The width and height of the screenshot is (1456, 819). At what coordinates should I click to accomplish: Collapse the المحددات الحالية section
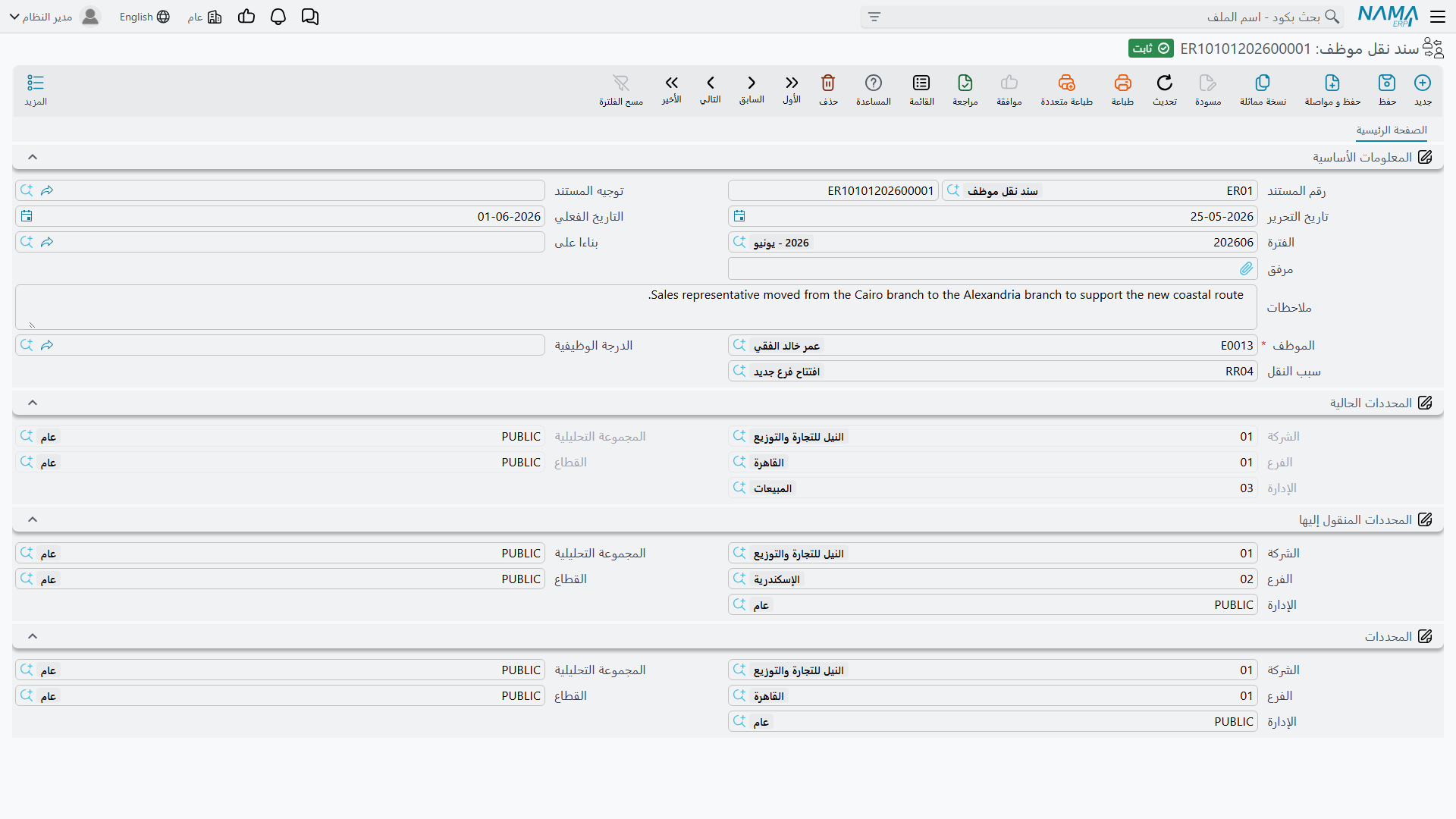[33, 403]
